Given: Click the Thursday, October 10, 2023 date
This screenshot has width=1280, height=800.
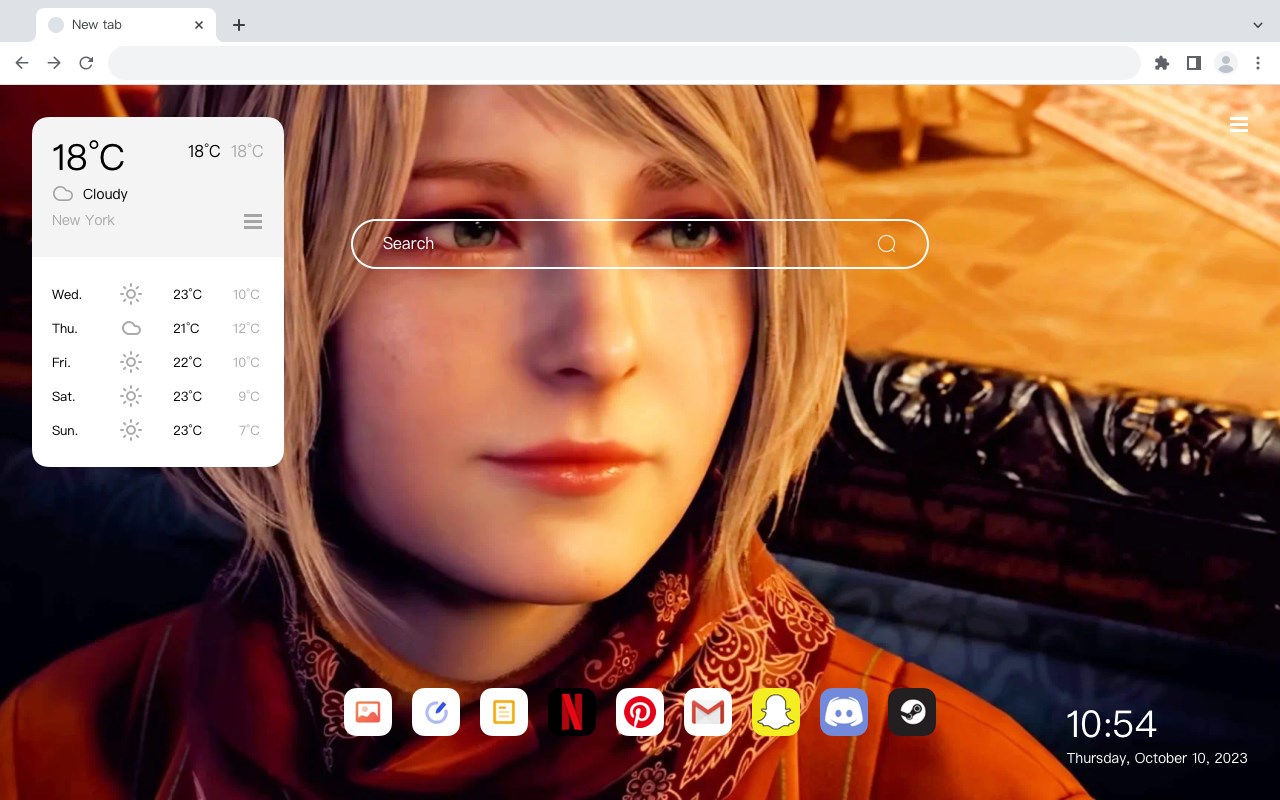Looking at the screenshot, I should click(1157, 758).
